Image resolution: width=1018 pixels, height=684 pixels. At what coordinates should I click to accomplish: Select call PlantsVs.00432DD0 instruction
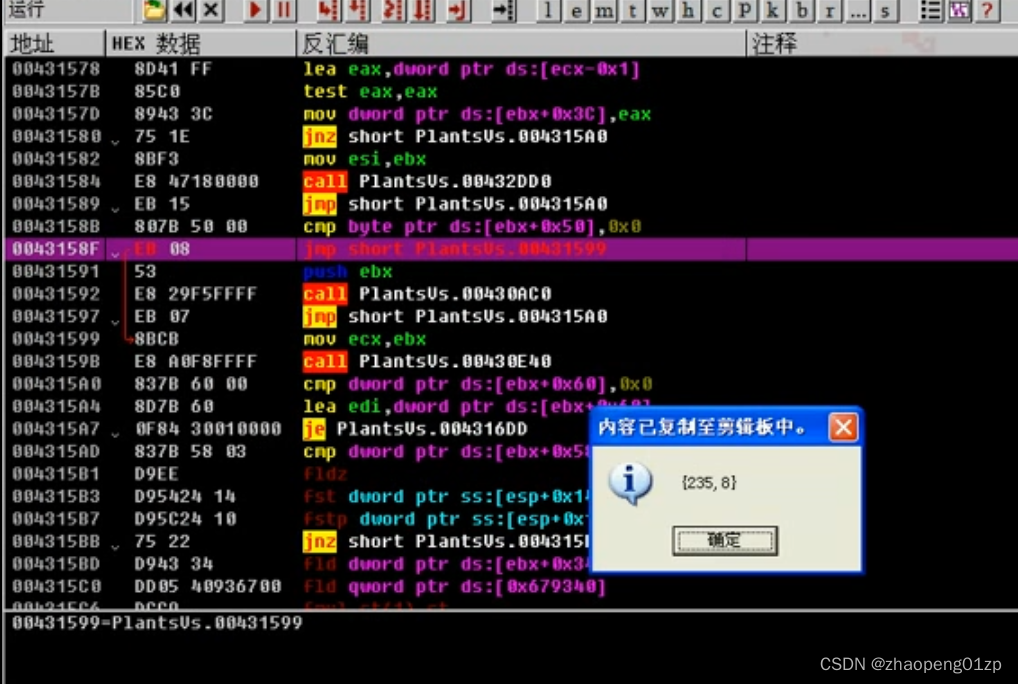427,181
